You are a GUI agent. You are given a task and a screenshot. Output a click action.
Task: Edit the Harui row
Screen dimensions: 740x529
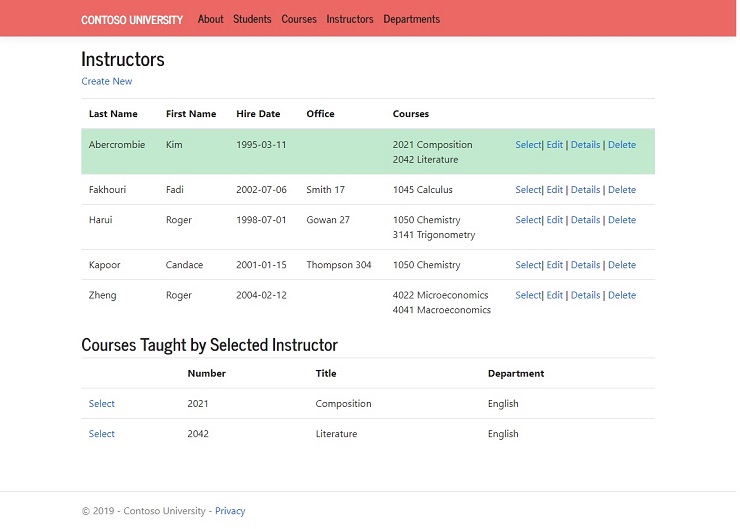(555, 220)
